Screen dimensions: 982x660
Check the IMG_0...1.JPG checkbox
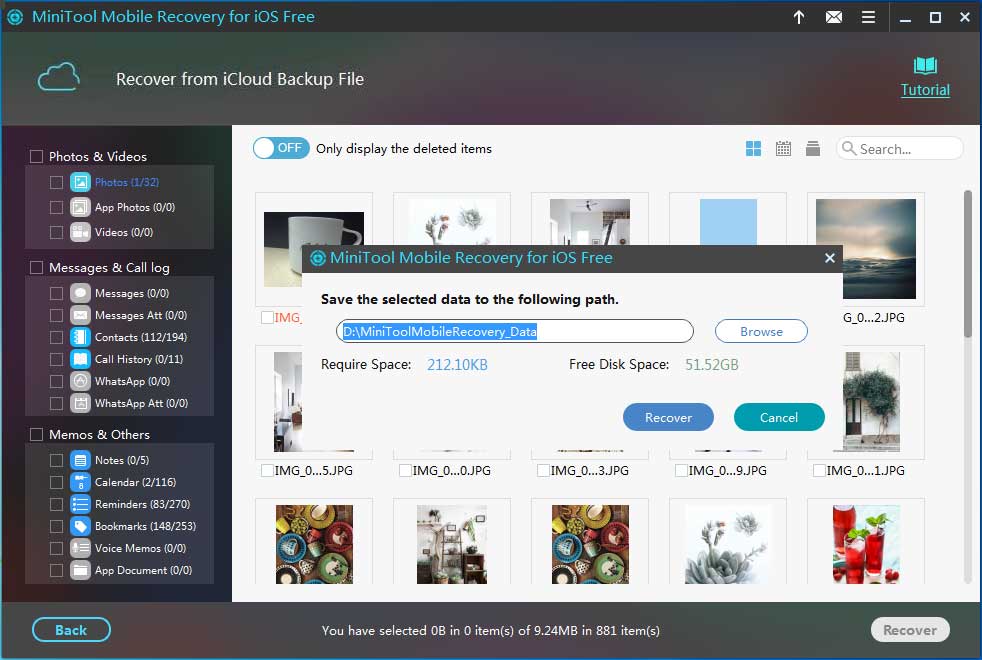pyautogui.click(x=819, y=470)
